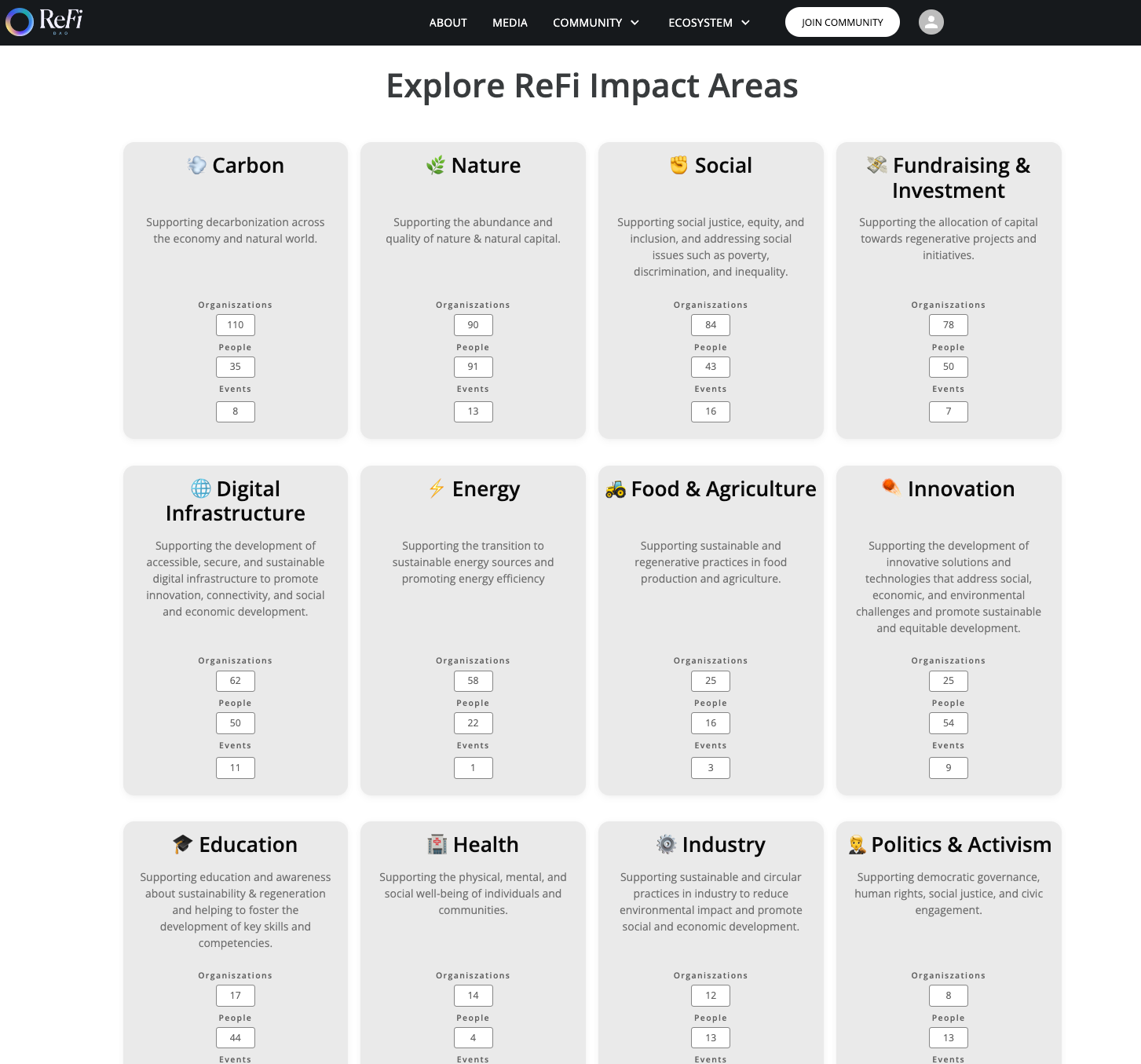The image size is (1141, 1064).
Task: Open the About page
Action: [448, 23]
